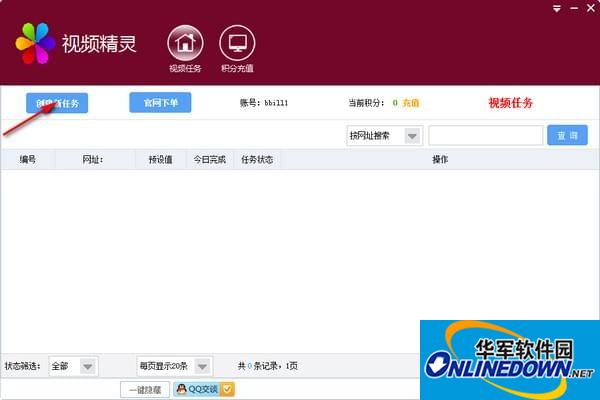The height and width of the screenshot is (400, 600).
Task: Click the 共0条记录,1页 record count text
Action: point(267,366)
